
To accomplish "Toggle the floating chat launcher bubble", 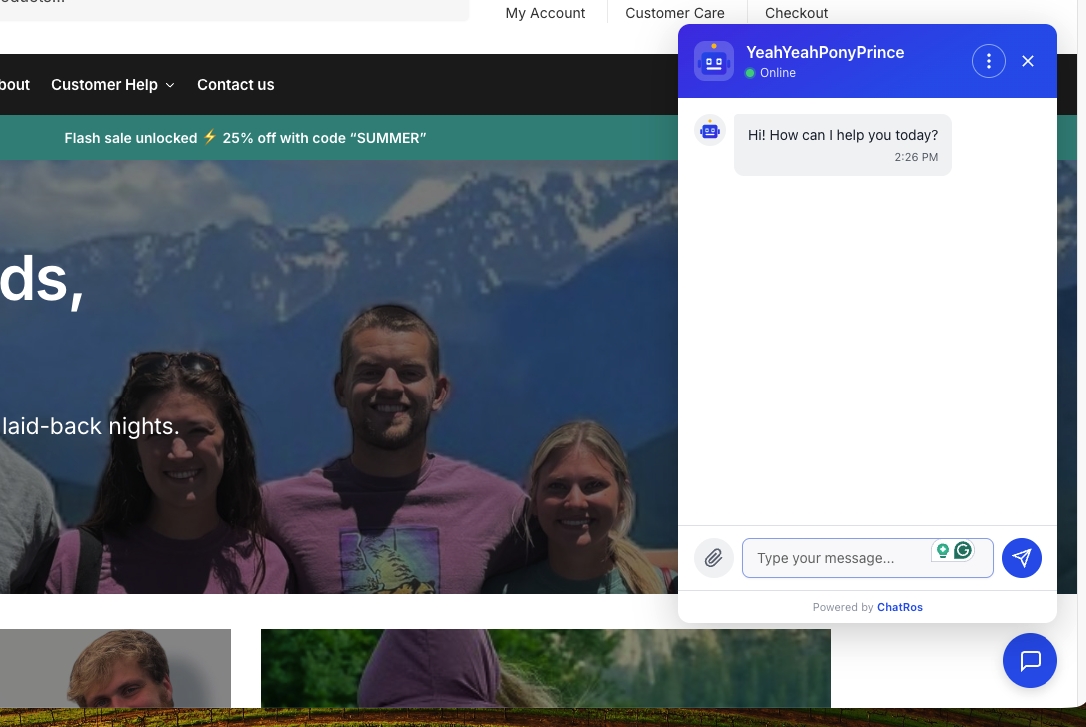I will (1030, 661).
